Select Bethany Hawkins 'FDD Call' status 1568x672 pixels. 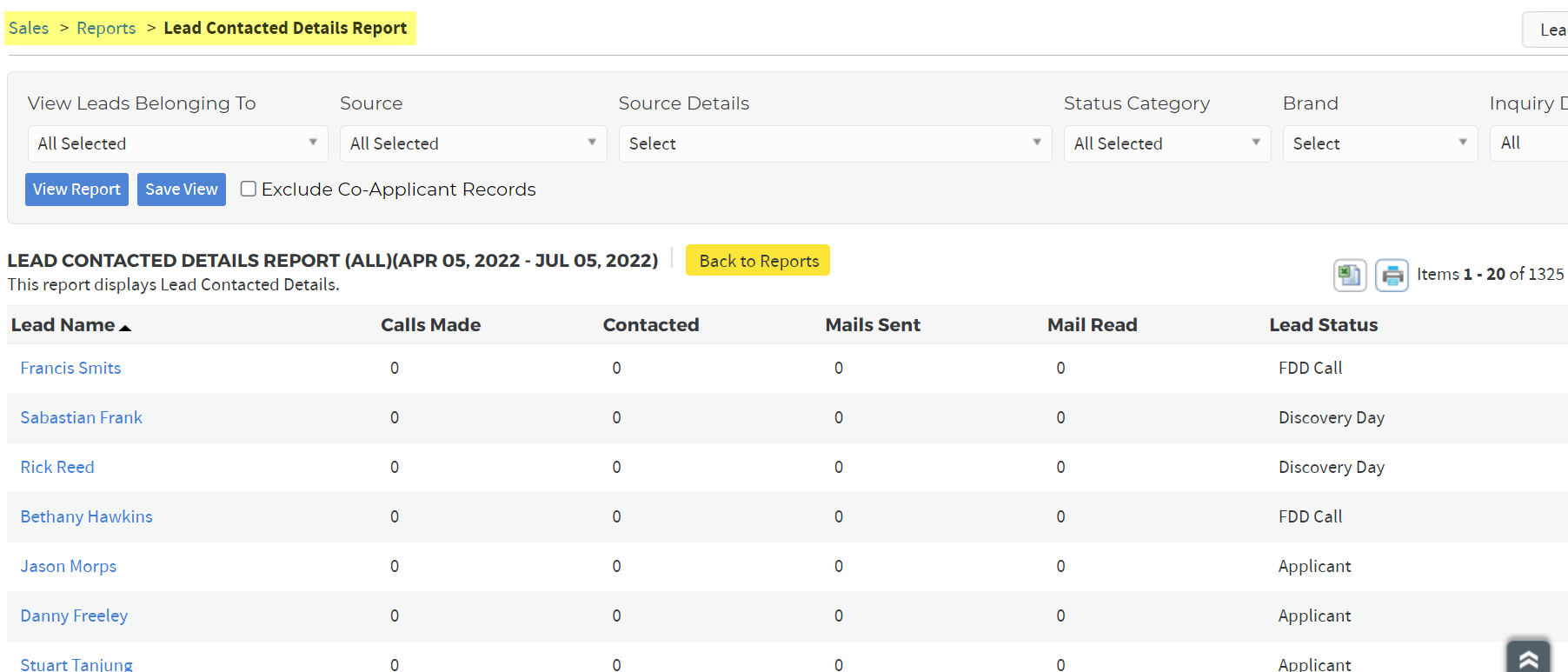pyautogui.click(x=1310, y=516)
